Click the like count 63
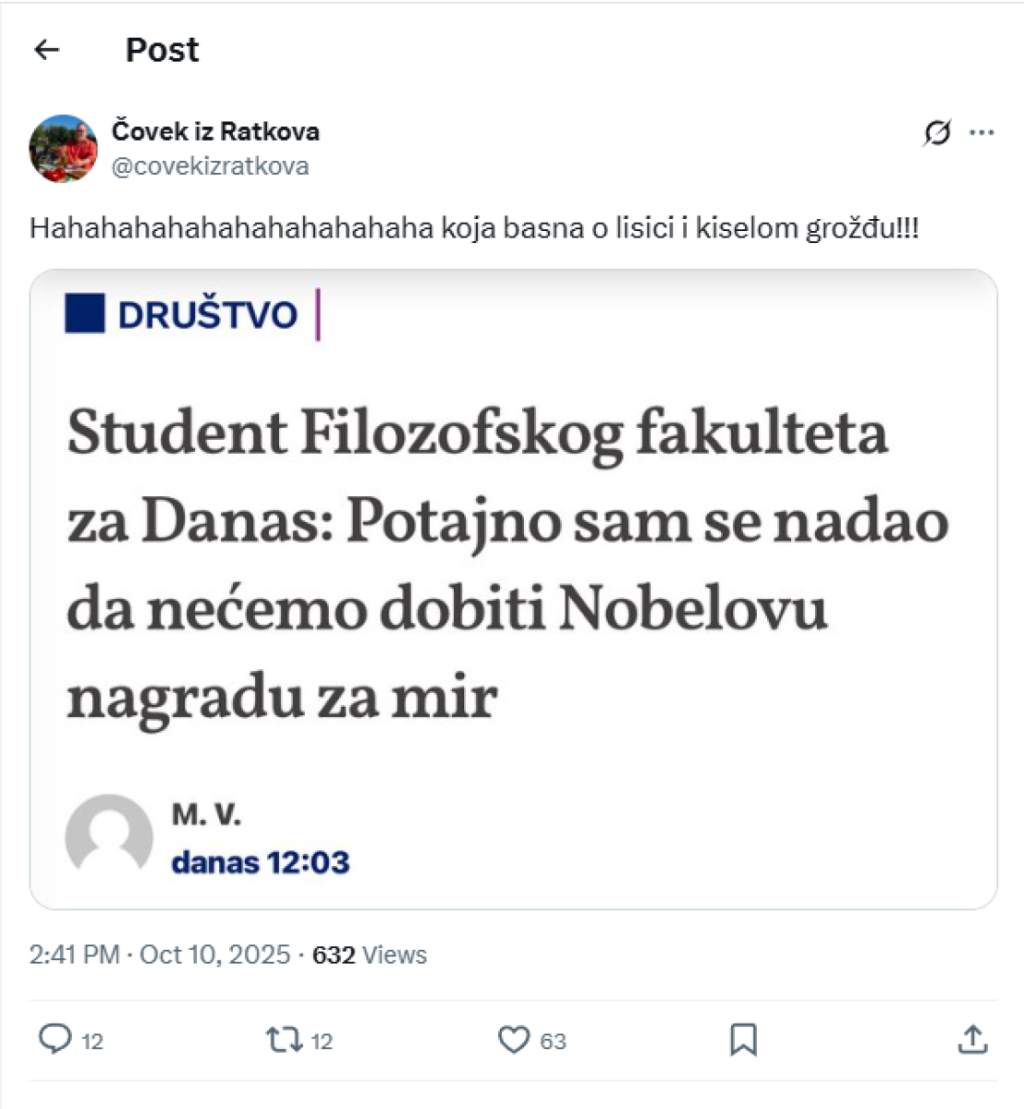 click(x=553, y=1041)
